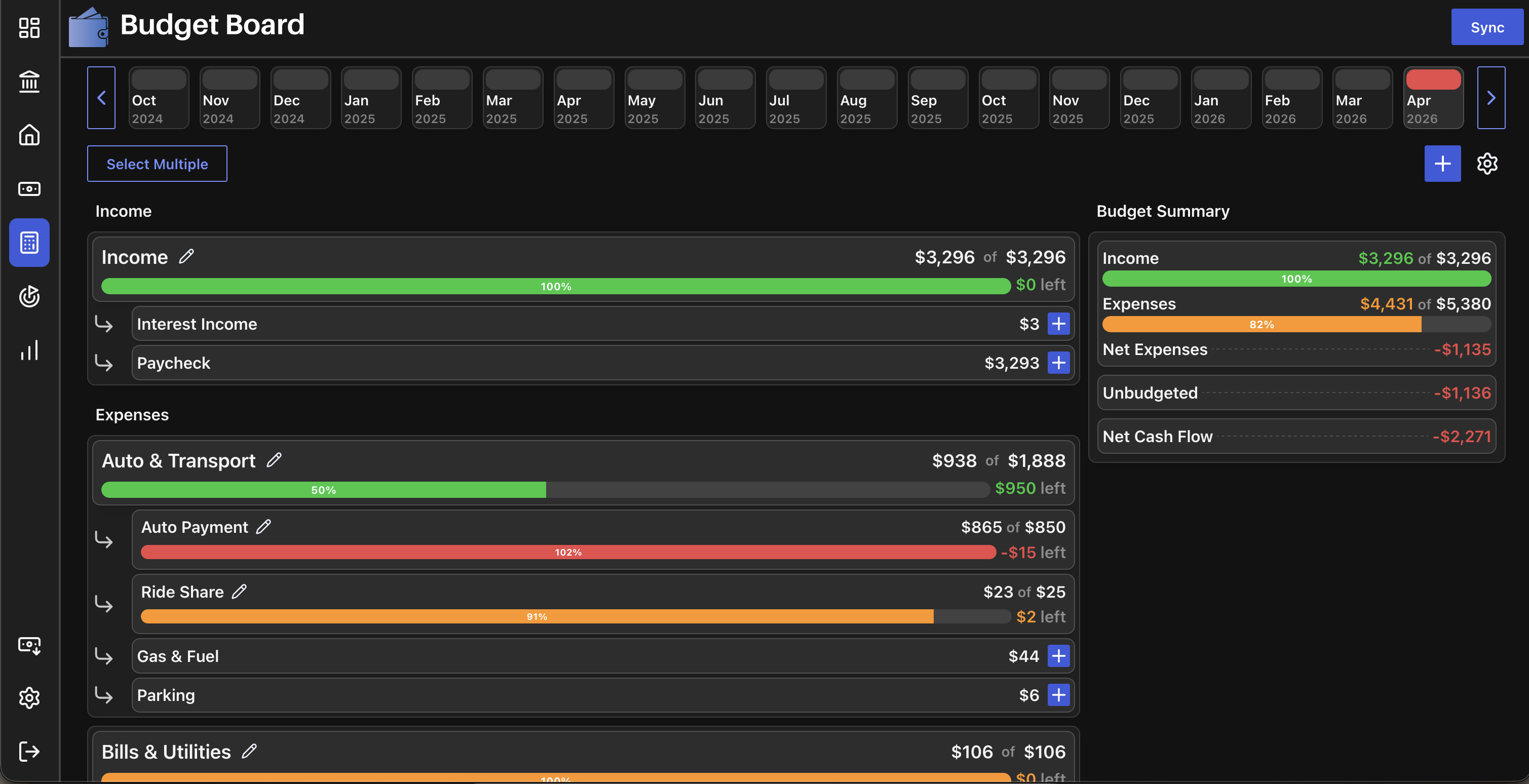This screenshot has height=784, width=1529.
Task: Add budget for Interest Income plus icon
Action: click(x=1058, y=324)
